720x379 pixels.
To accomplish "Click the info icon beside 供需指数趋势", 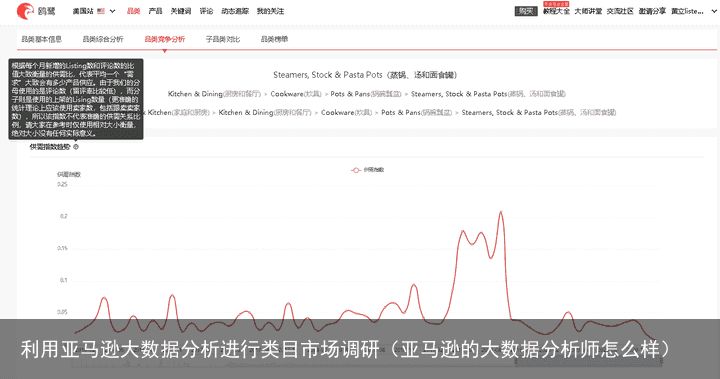I will pyautogui.click(x=76, y=147).
